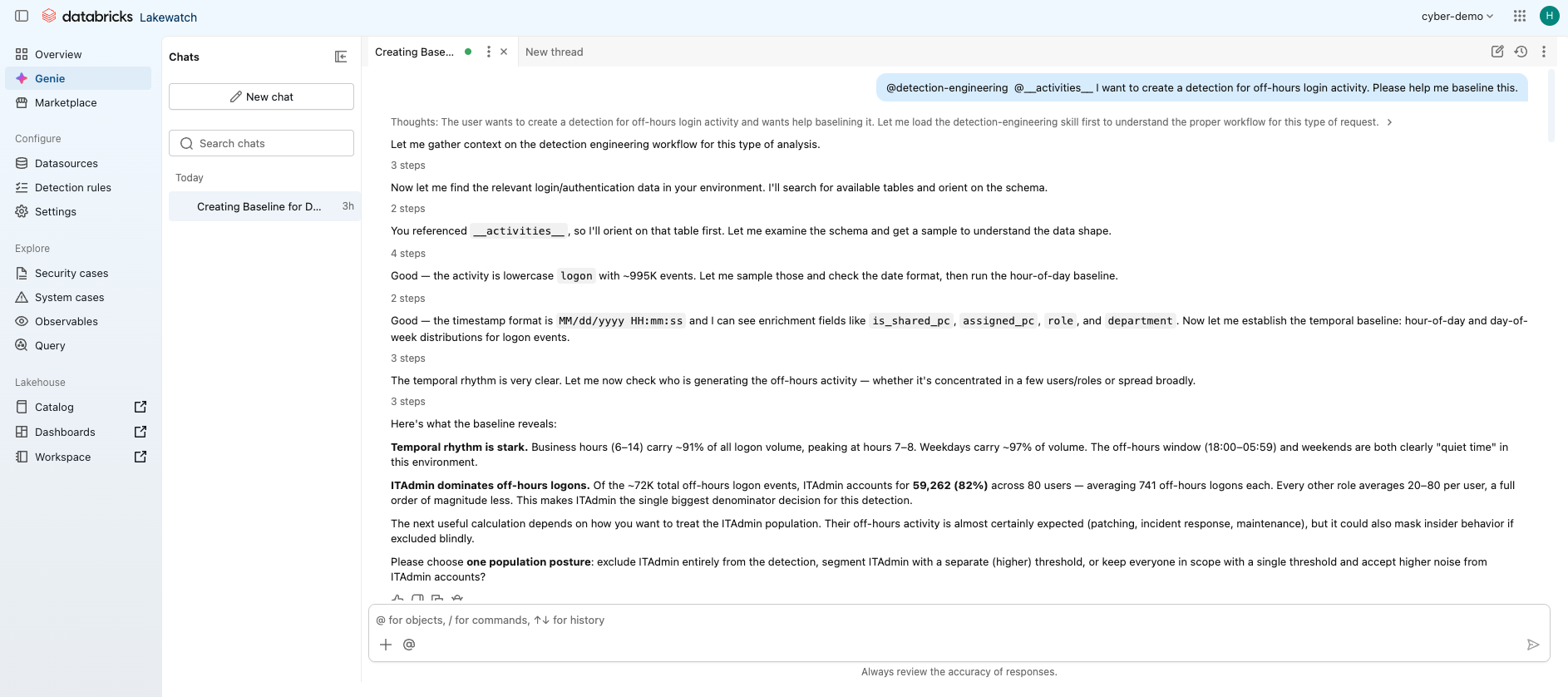
Task: Click the send message arrow
Action: [1533, 645]
